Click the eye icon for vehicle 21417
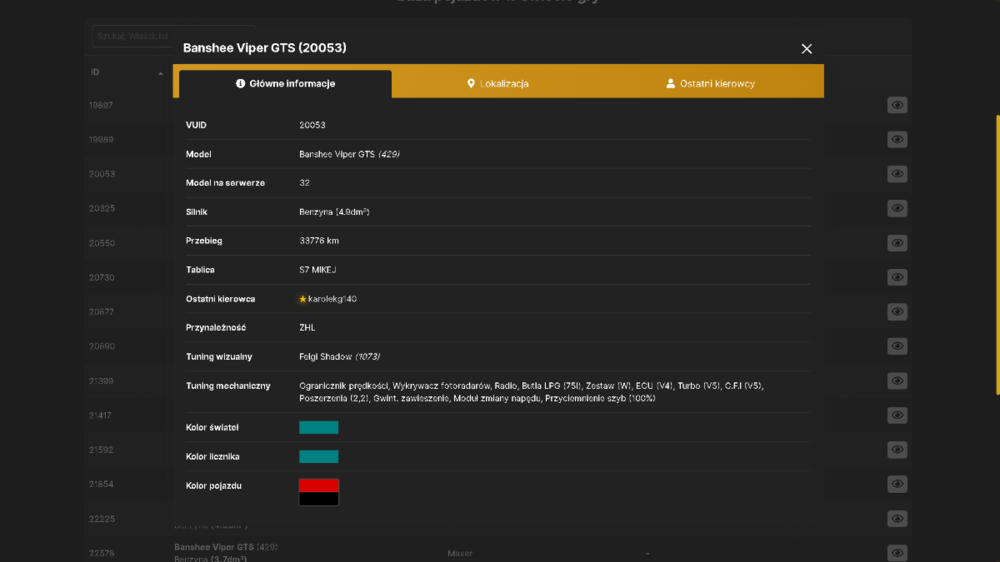This screenshot has height=562, width=1000. [897, 415]
